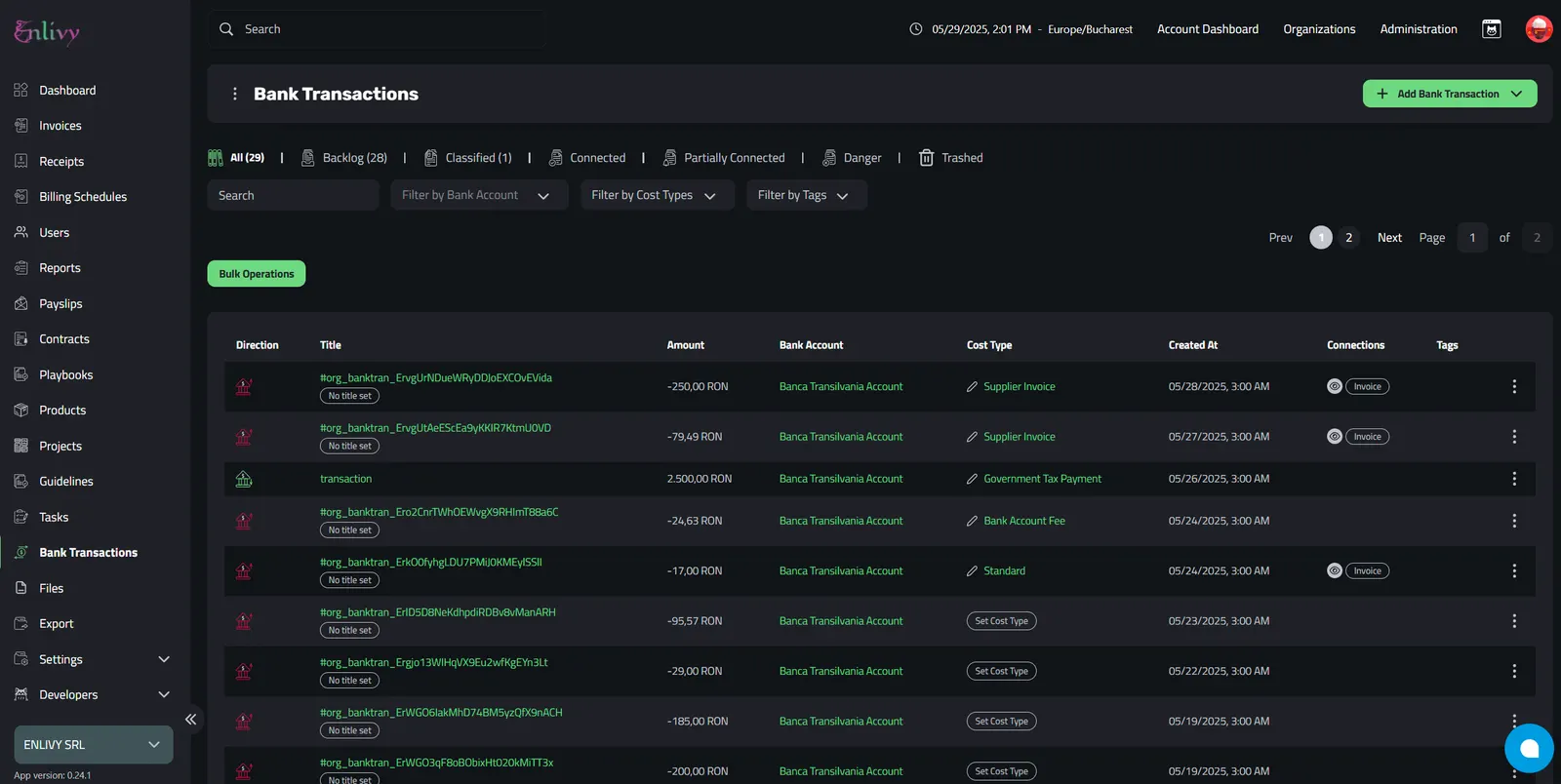Screen dimensions: 1561x784
Task: Click the Playbooks sidebar icon
Action: point(21,375)
